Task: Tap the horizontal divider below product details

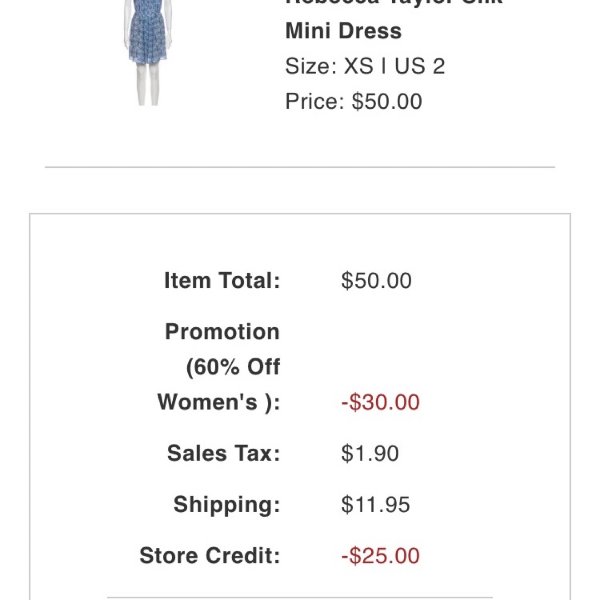Action: [x=300, y=167]
